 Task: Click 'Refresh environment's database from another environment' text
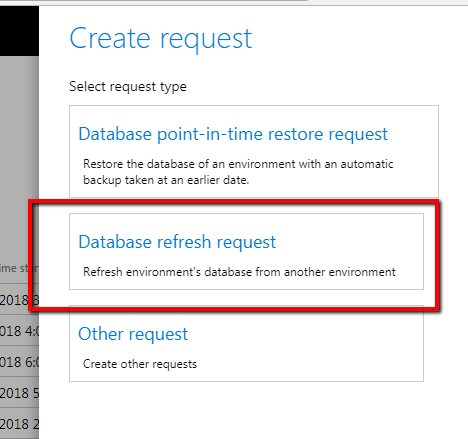[239, 272]
